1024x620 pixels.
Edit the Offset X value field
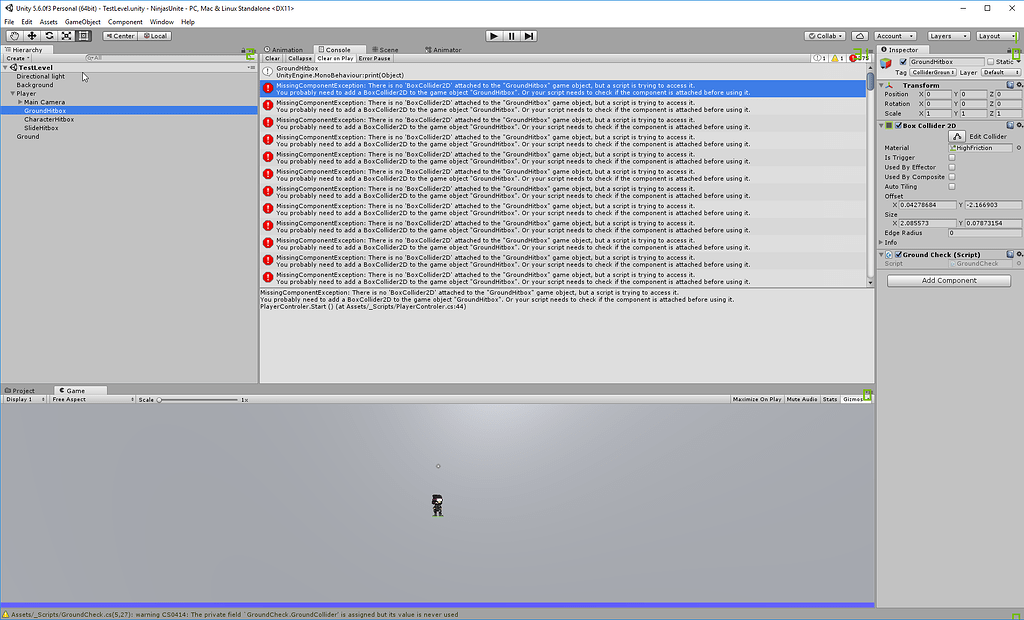[925, 205]
